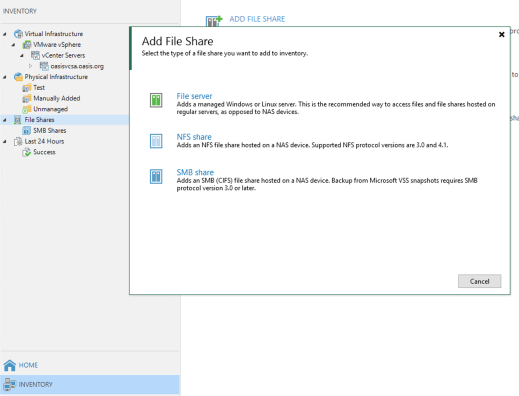Click the SMB share icon
This screenshot has height=396, width=519.
pyautogui.click(x=156, y=176)
